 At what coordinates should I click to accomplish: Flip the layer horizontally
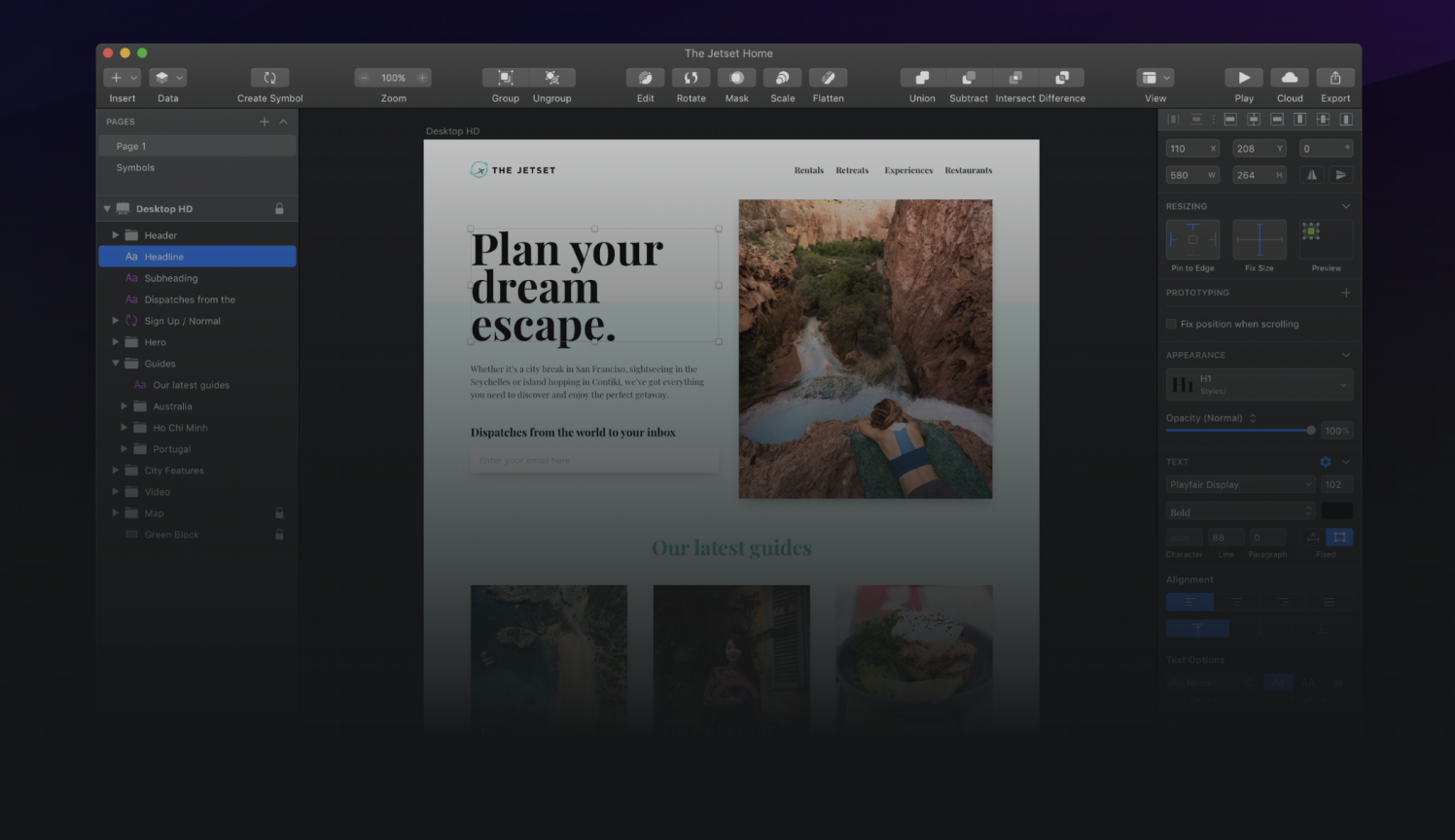pos(1312,175)
